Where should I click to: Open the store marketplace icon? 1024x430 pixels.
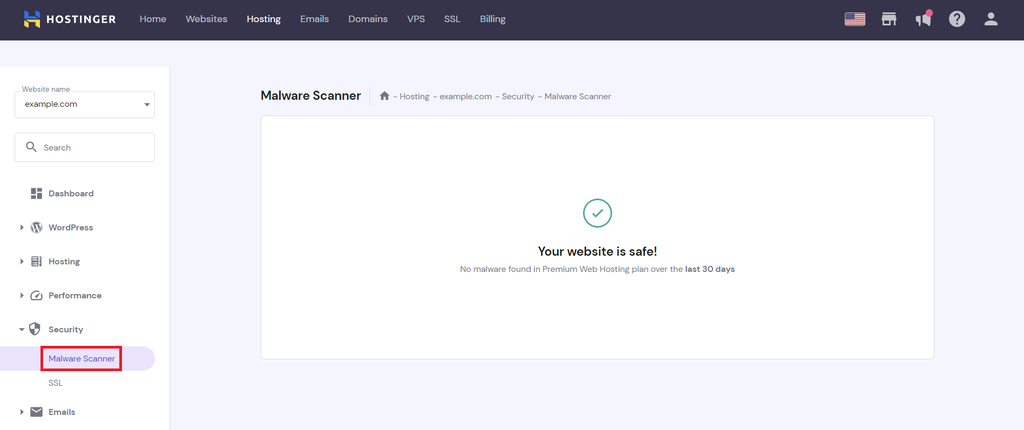click(x=888, y=19)
